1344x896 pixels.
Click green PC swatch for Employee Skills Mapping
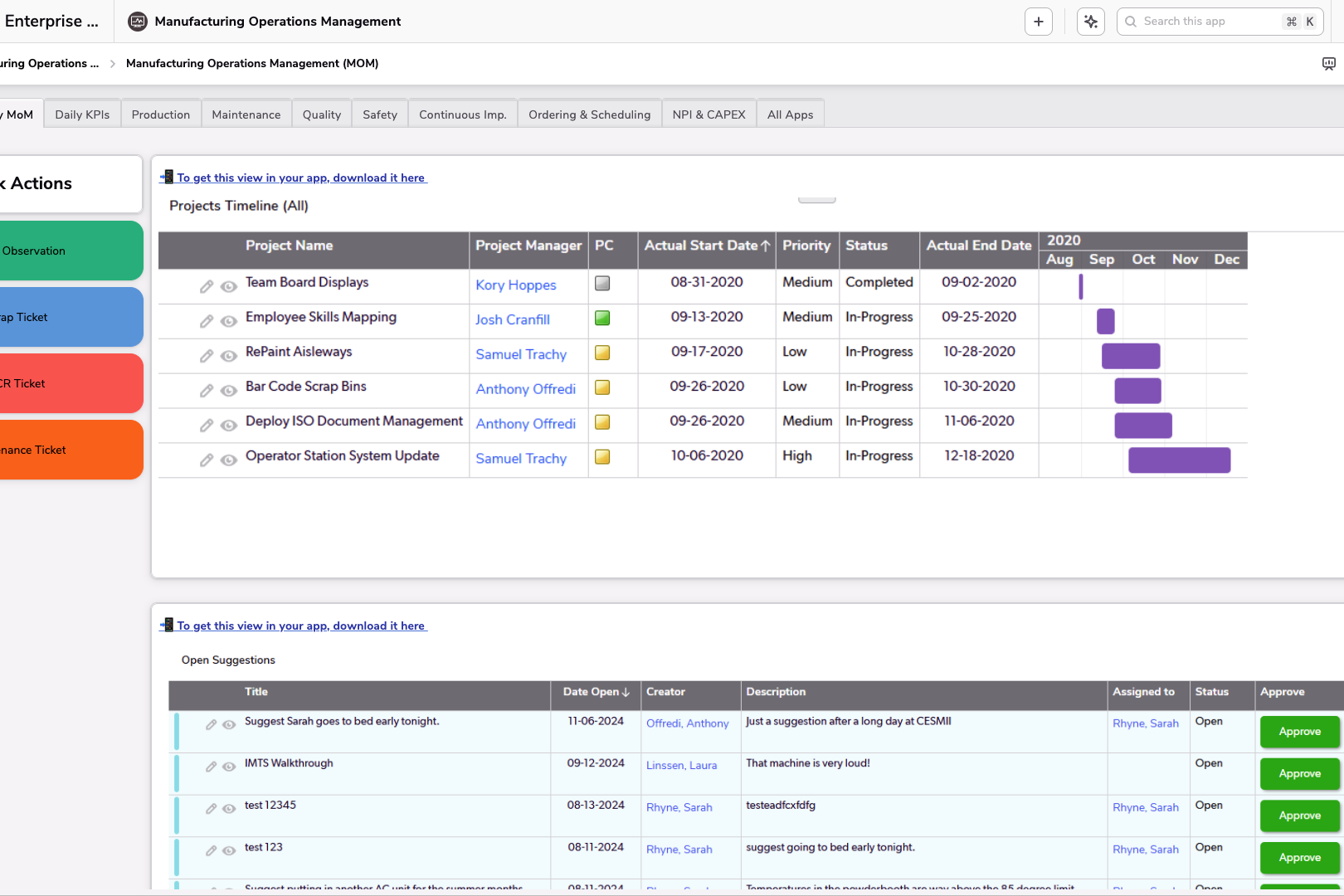pos(602,318)
